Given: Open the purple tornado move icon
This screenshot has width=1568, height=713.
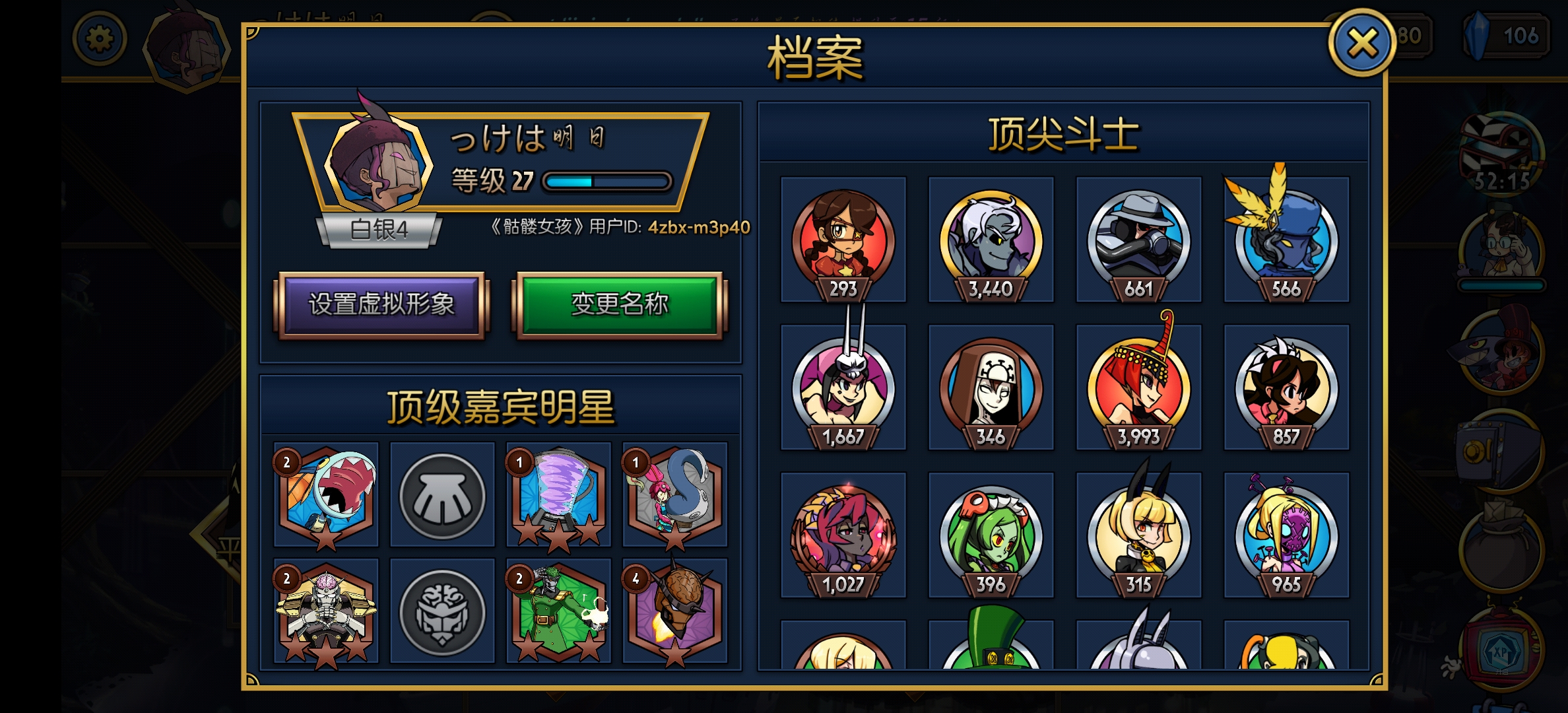Looking at the screenshot, I should 558,494.
